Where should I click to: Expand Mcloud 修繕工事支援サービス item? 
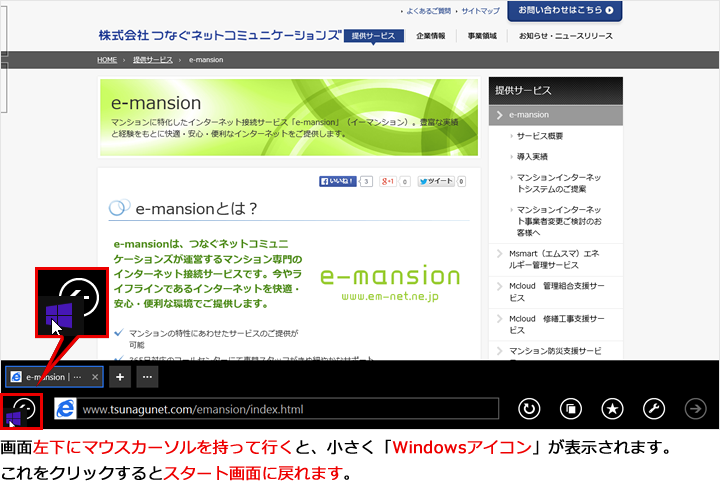[x=556, y=324]
